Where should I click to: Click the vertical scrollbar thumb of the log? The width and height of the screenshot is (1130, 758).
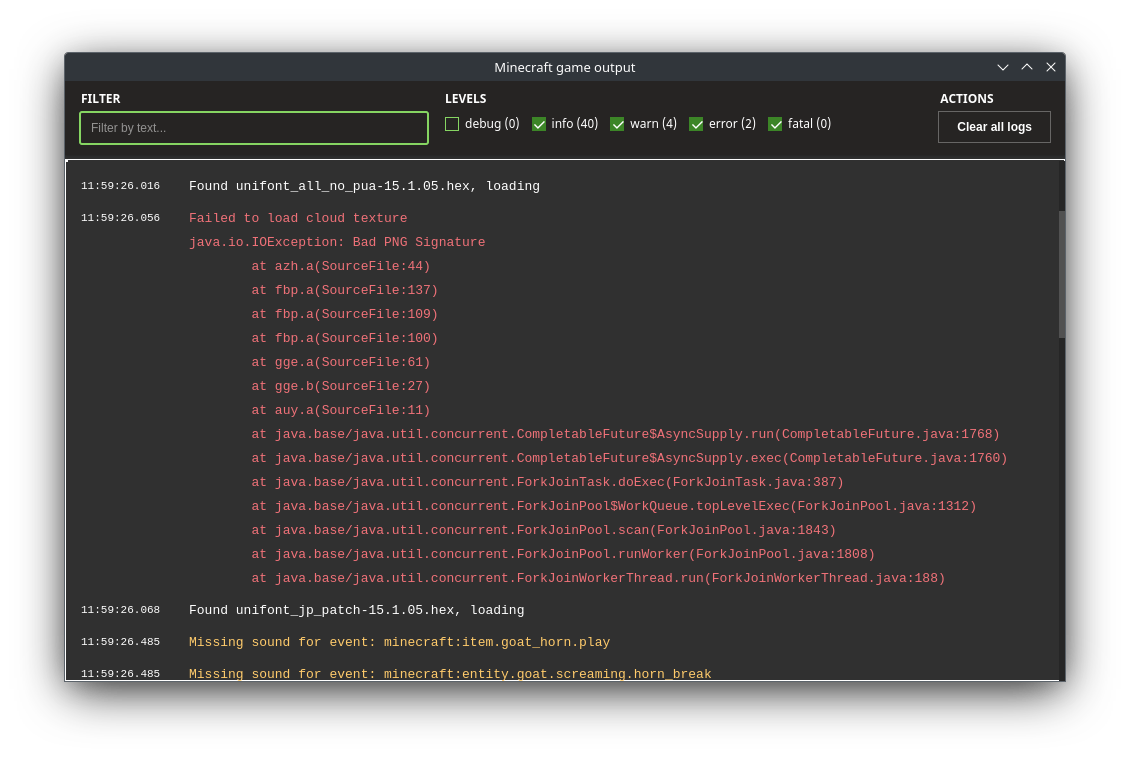point(1062,274)
